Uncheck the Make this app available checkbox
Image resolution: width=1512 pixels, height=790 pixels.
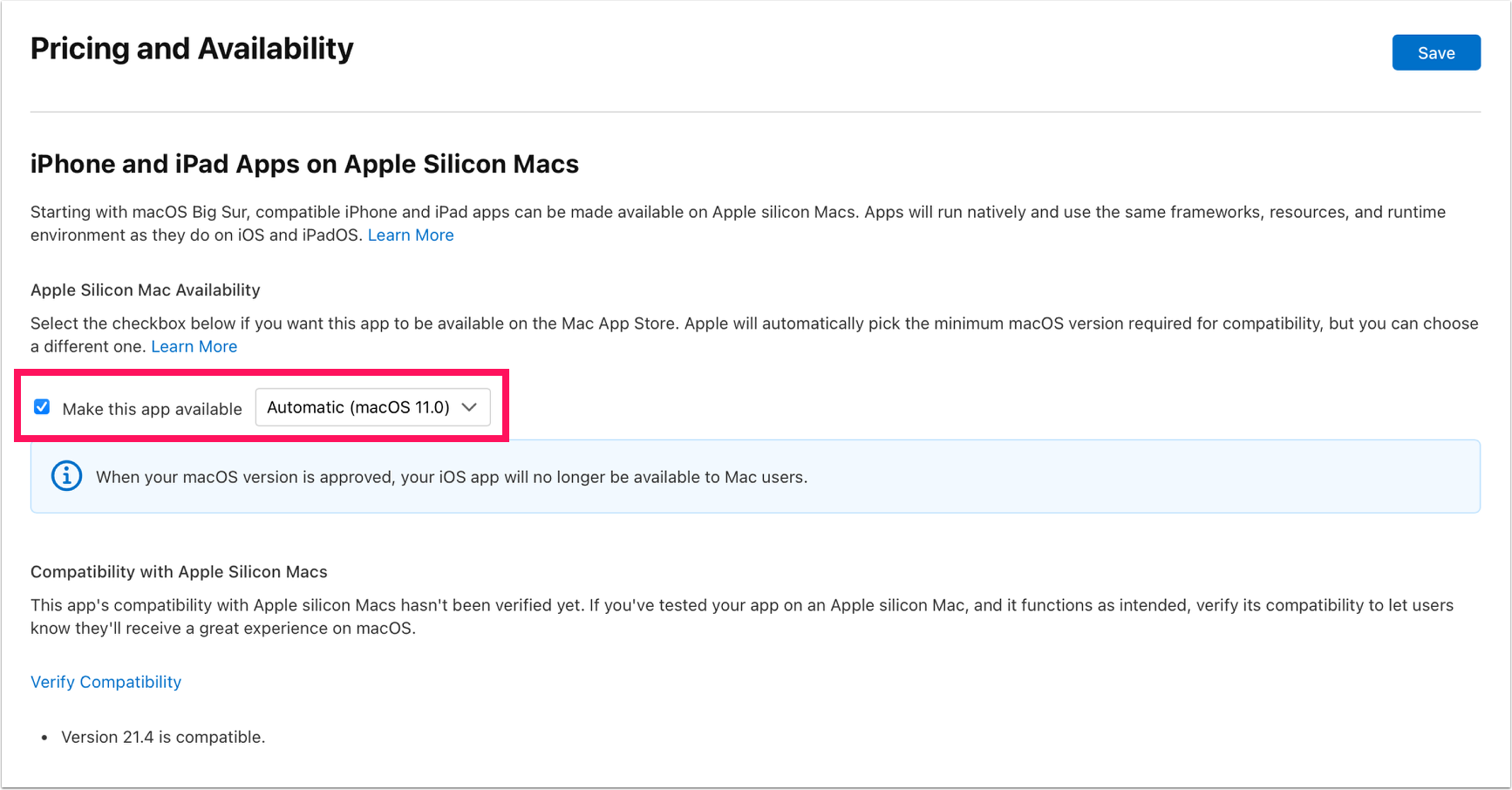(x=42, y=407)
